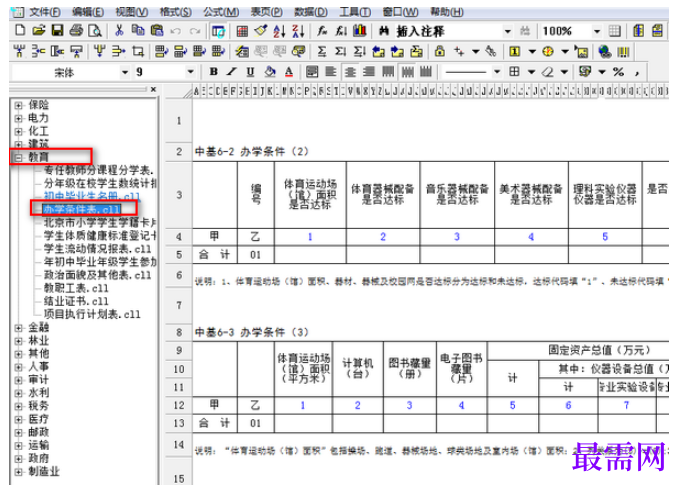Screen dimensions: 684x488
Task: Toggle the left alignment button
Action: tap(331, 72)
